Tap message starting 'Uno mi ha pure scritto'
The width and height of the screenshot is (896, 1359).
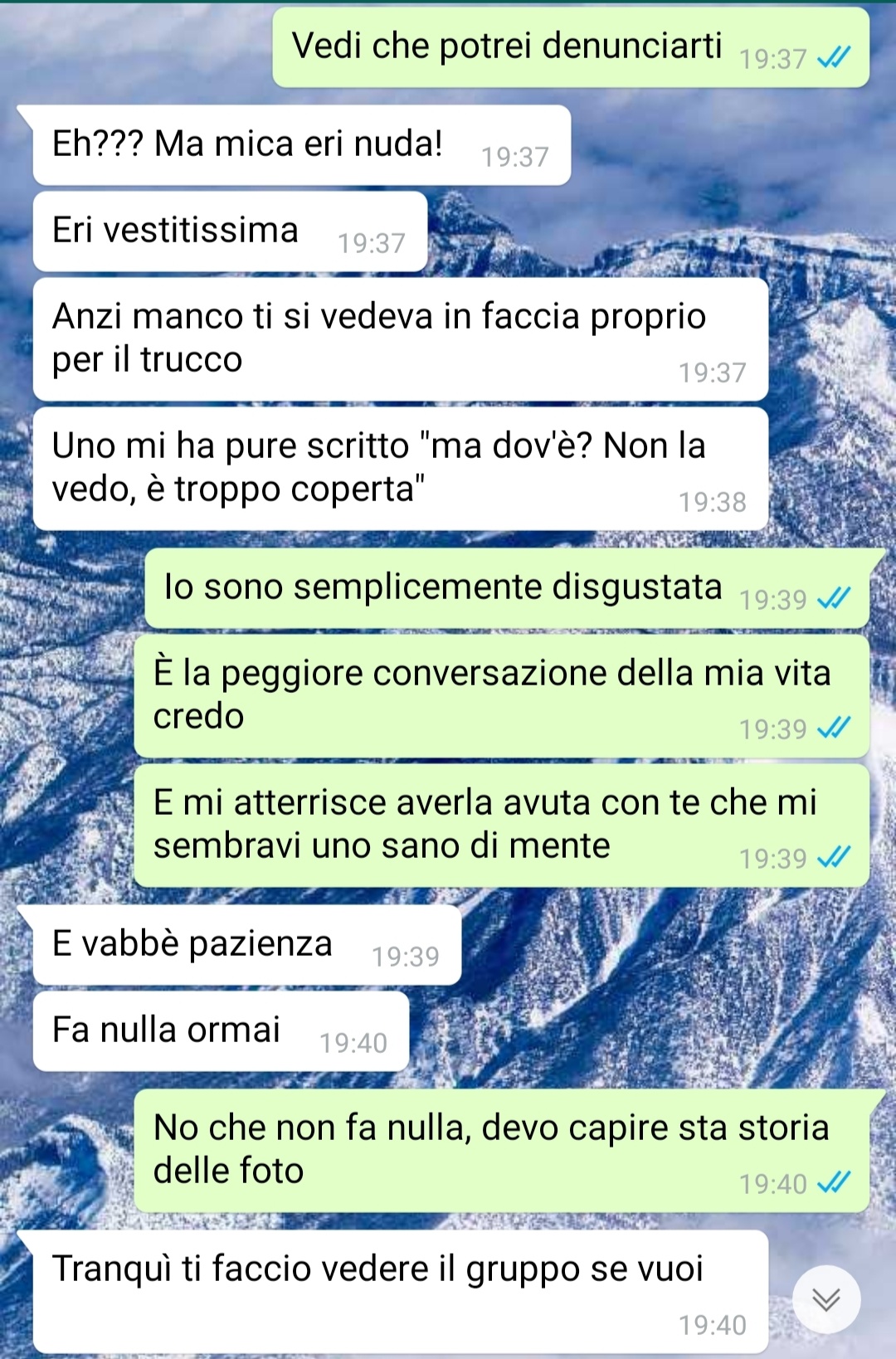tap(400, 469)
